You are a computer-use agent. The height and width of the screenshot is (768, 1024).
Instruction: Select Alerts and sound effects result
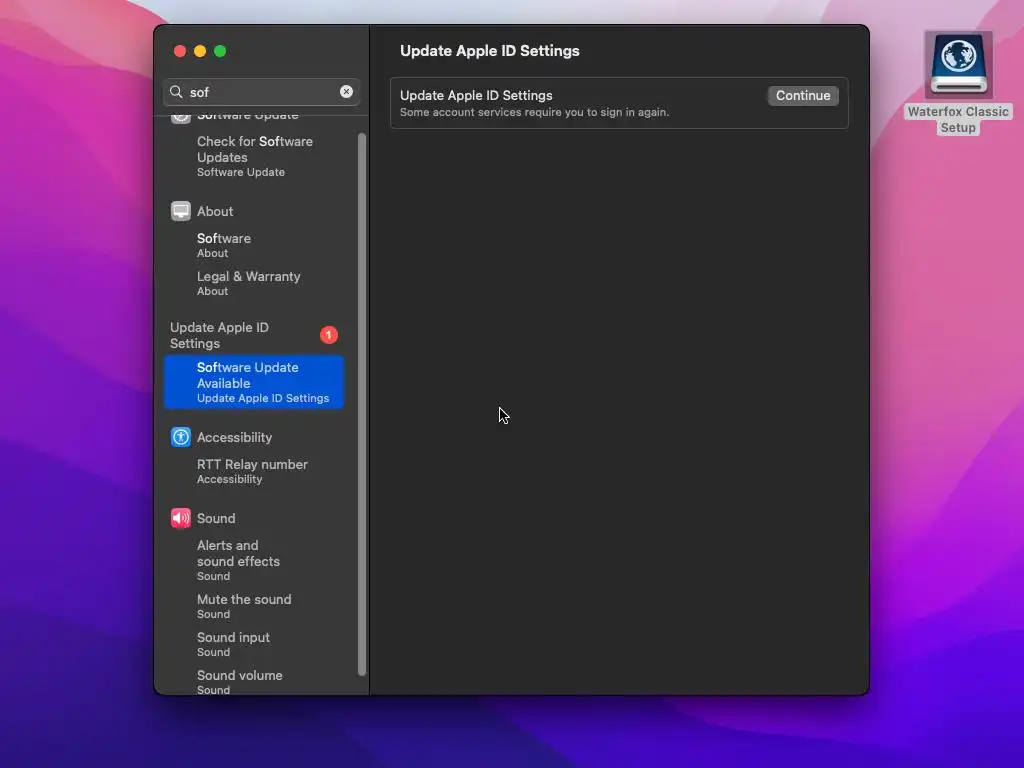point(254,560)
